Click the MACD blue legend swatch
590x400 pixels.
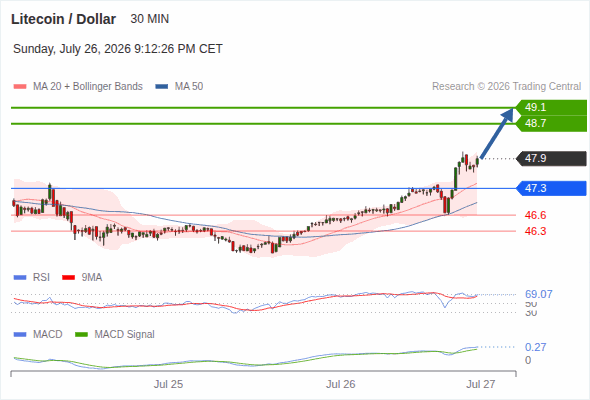tap(20, 335)
